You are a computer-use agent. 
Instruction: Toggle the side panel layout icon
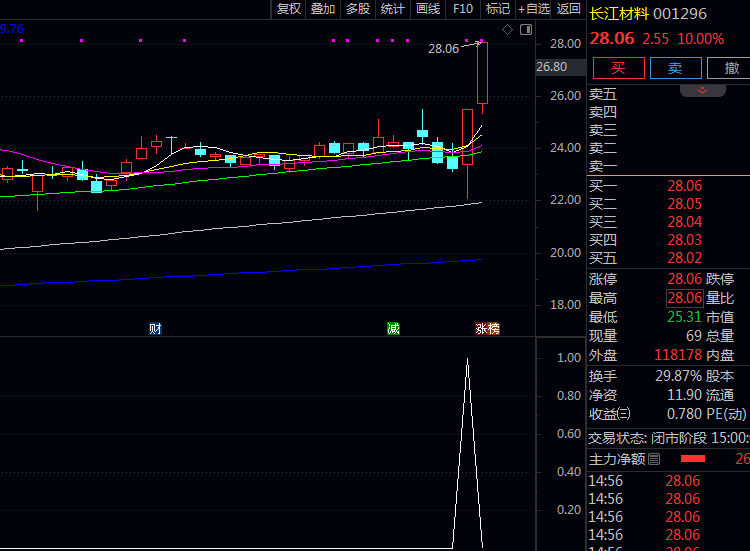pyautogui.click(x=526, y=30)
